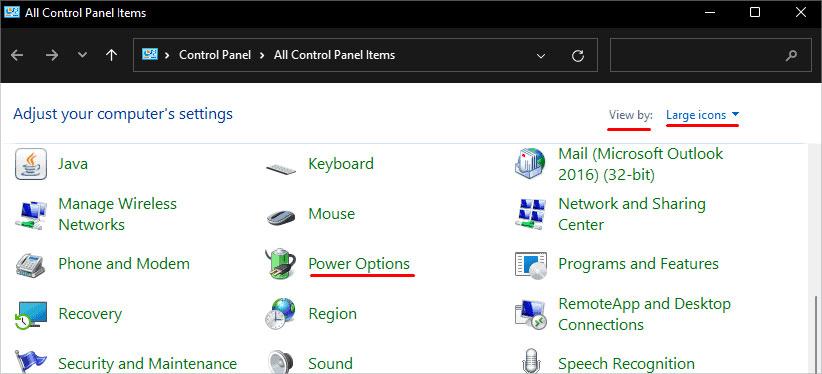This screenshot has height=374, width=822.
Task: Go forward with the right arrow
Action: pyautogui.click(x=51, y=55)
